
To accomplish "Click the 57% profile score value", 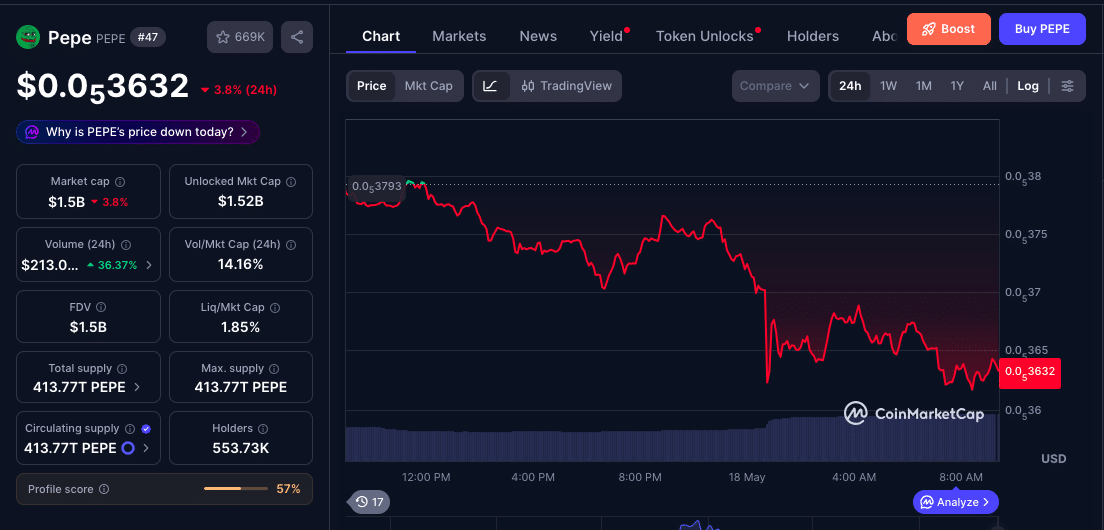I will [289, 488].
